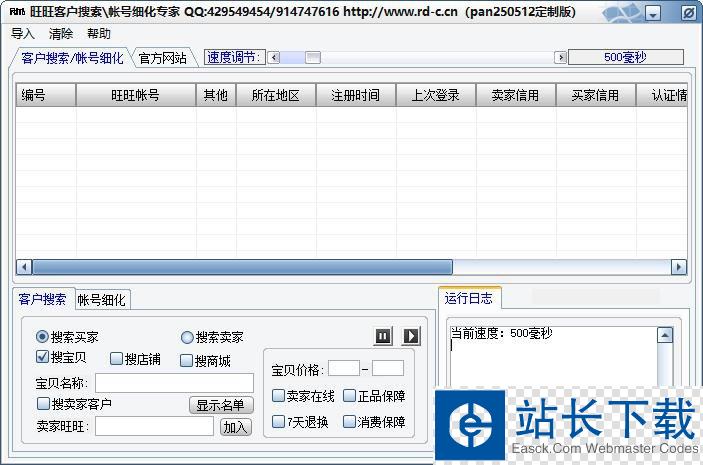Open the 清除 menu
Image resolution: width=703 pixels, height=465 pixels.
click(61, 34)
